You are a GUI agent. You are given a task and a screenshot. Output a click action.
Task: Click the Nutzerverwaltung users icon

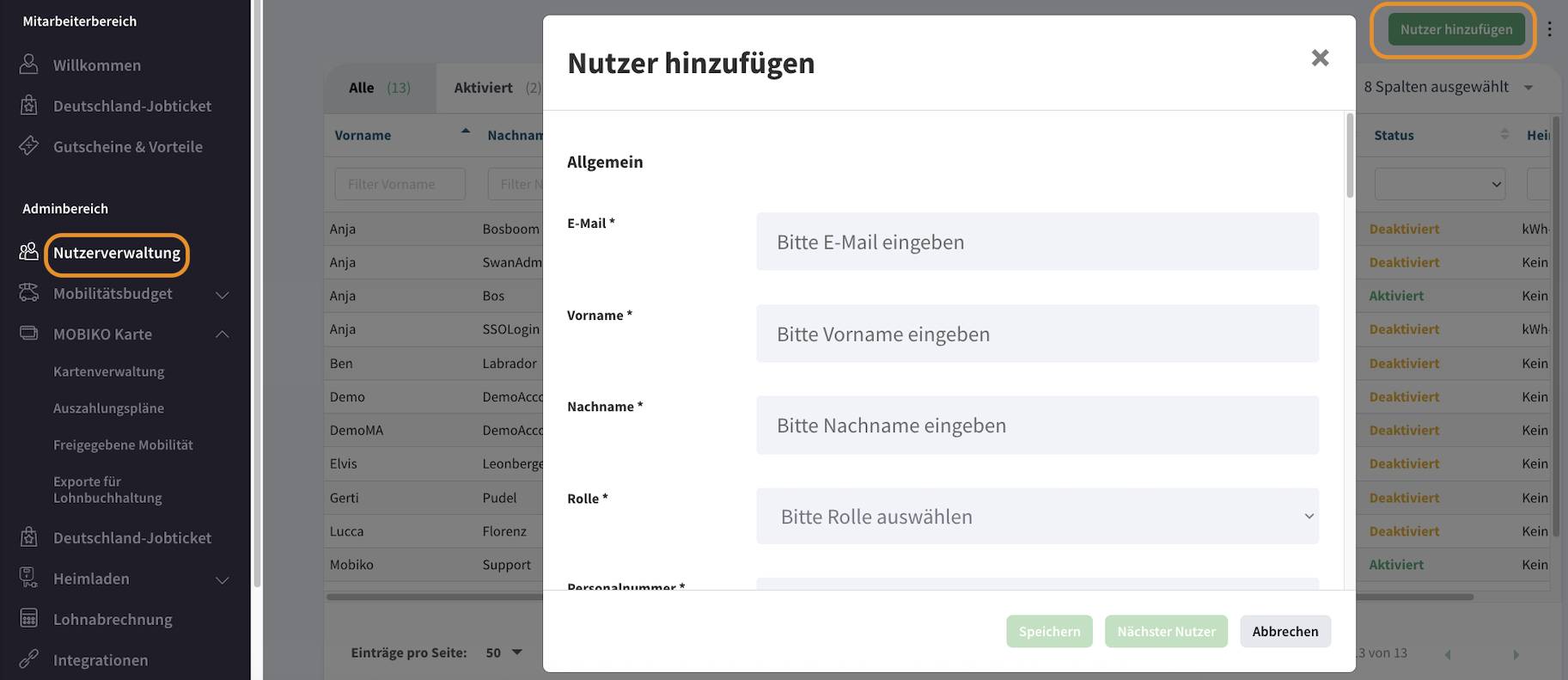pos(28,252)
